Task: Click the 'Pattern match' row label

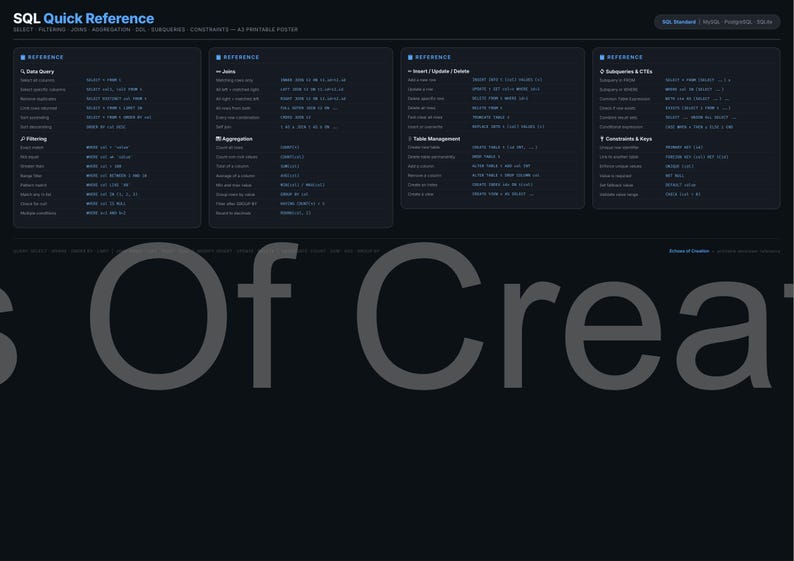Action: (33, 185)
